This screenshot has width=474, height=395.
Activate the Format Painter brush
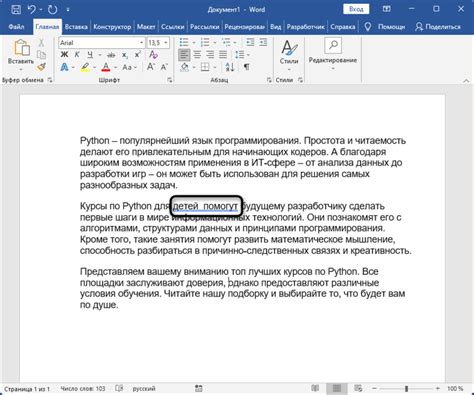(x=41, y=67)
